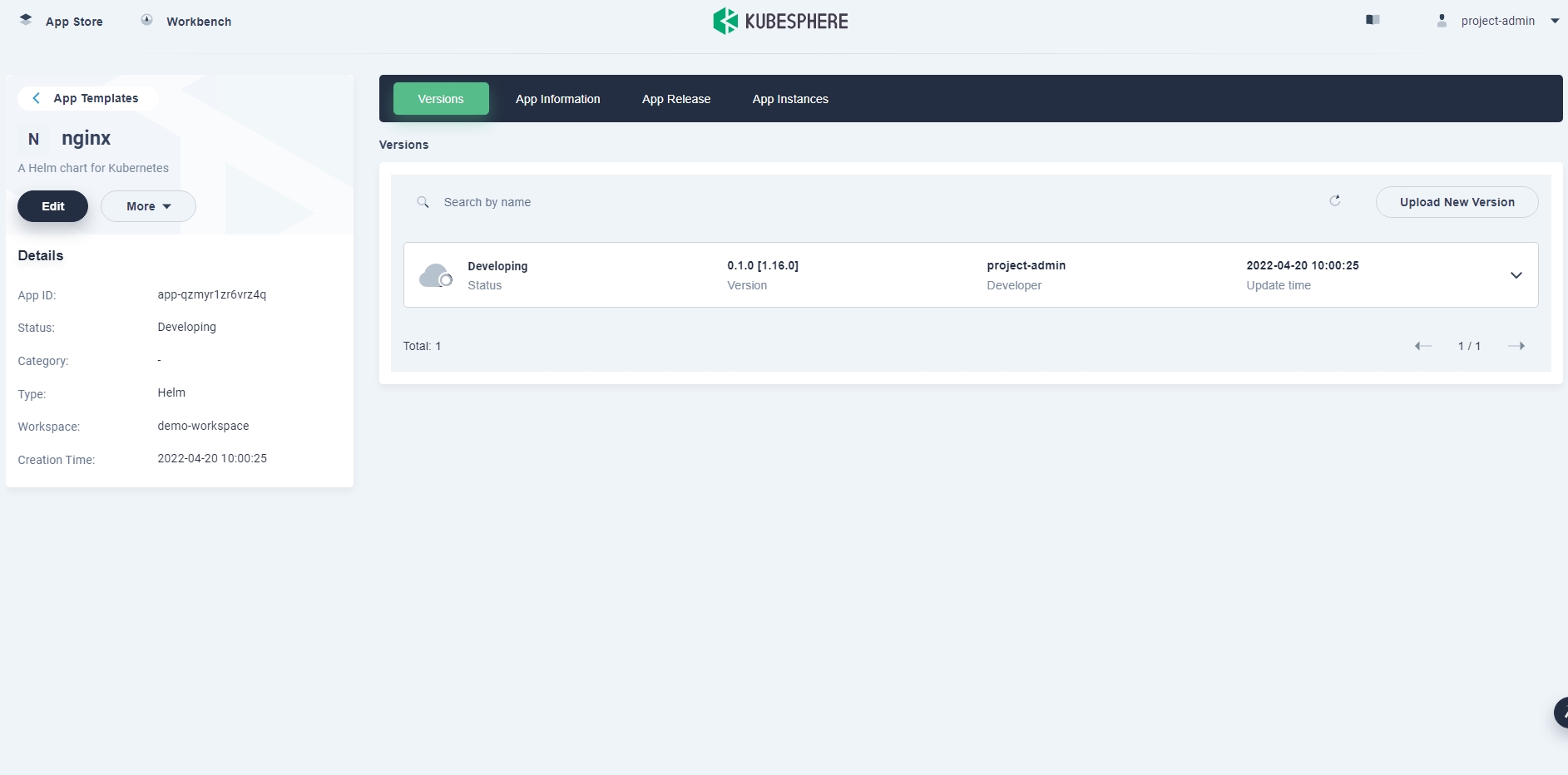Open project-admin user dropdown

(x=1554, y=21)
